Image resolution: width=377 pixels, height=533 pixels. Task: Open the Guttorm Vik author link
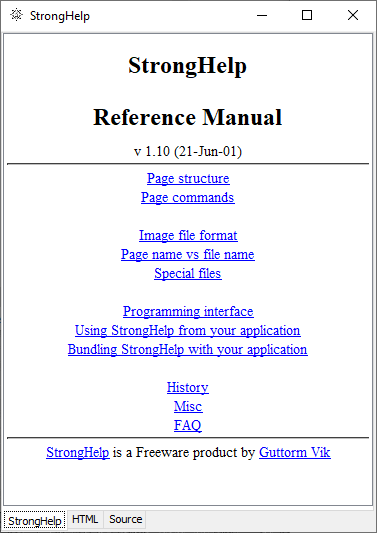pyautogui.click(x=295, y=453)
